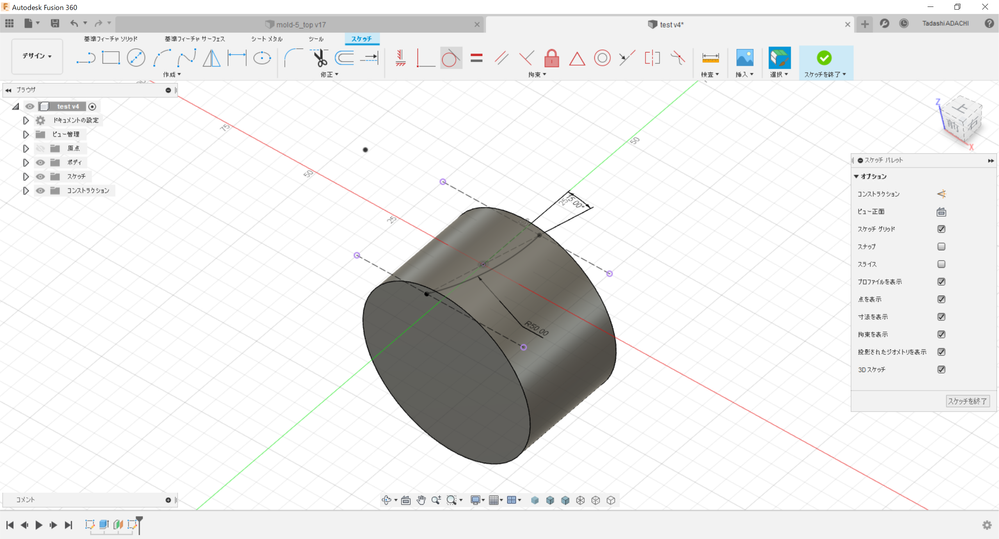
Task: Open a new design tab with plus
Action: click(865, 24)
